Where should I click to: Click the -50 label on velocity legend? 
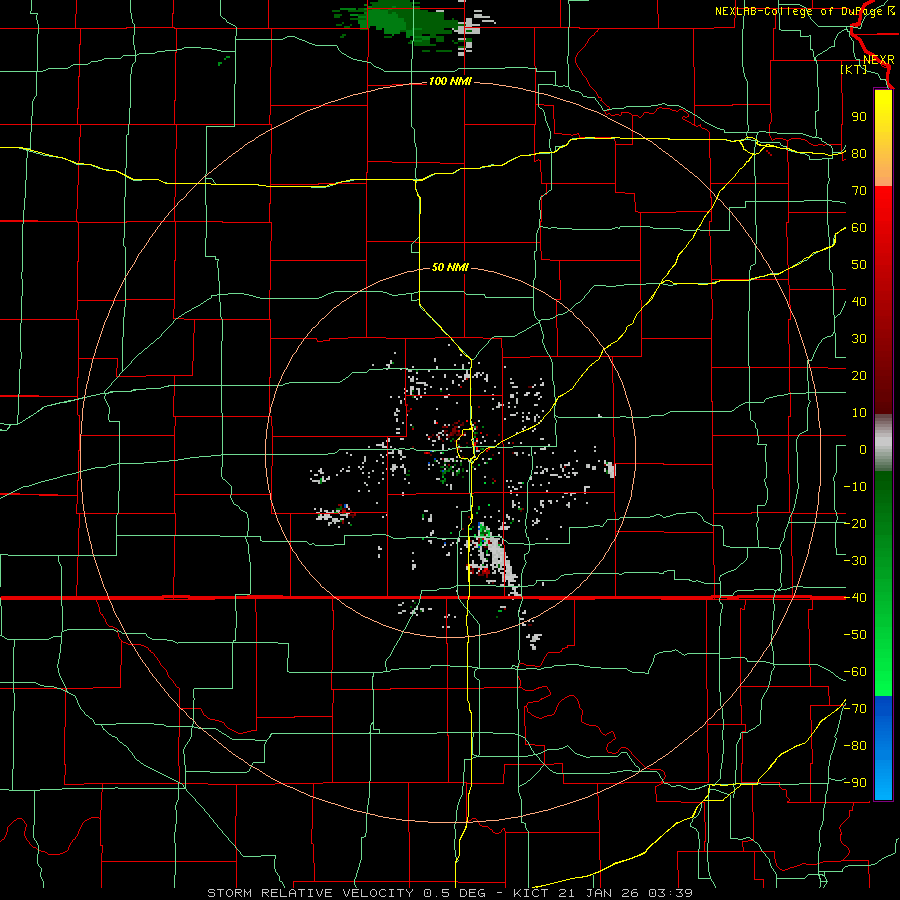pos(855,635)
